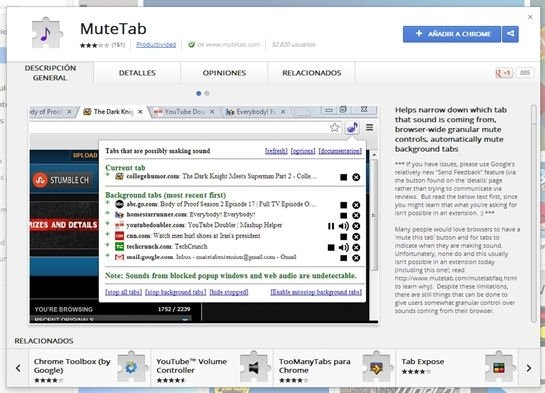The image size is (545, 393).
Task: Stop the cnn.com row
Action: [x=343, y=237]
